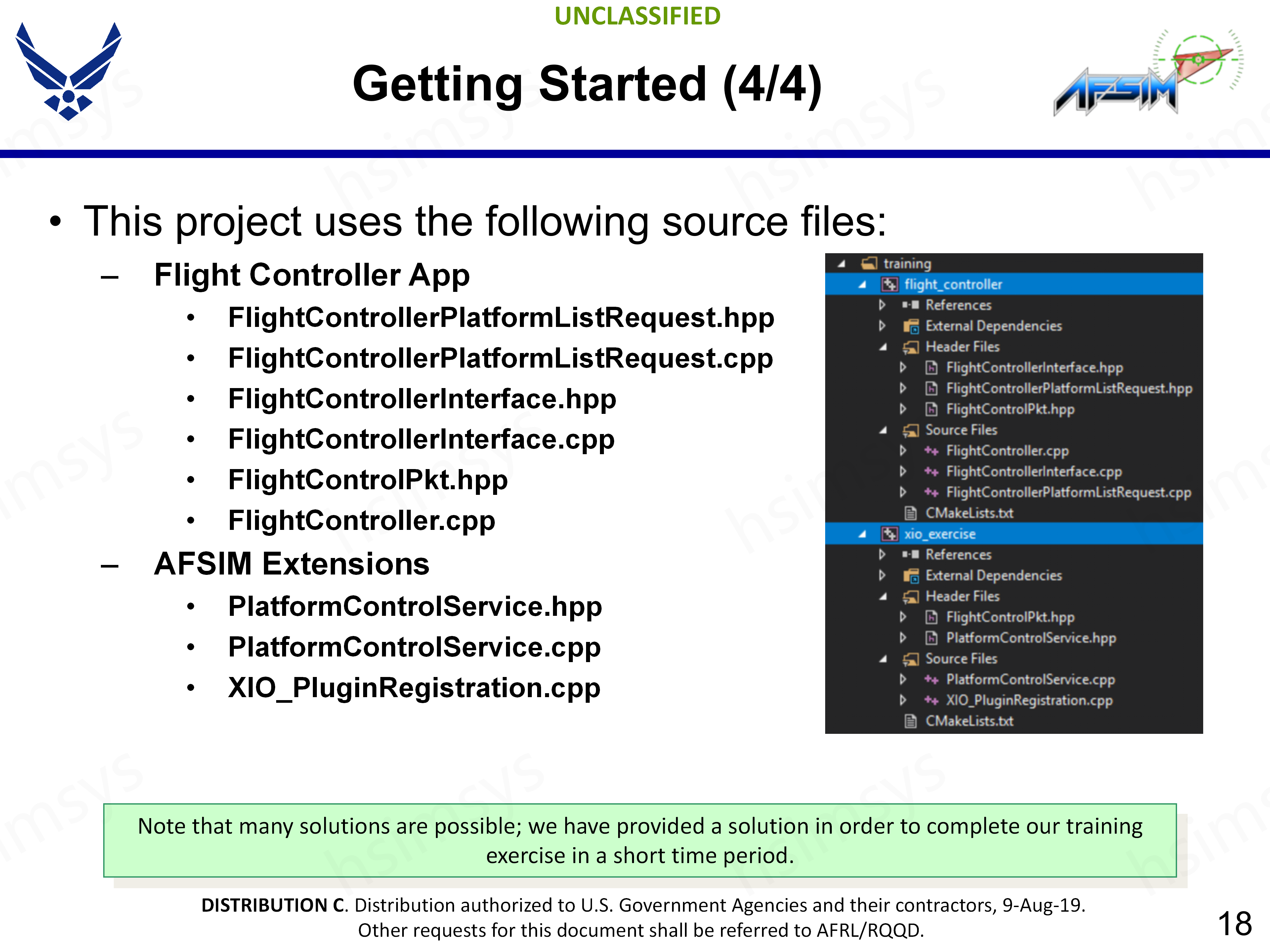Click the green note box text
The height and width of the screenshot is (952, 1270).
(640, 840)
